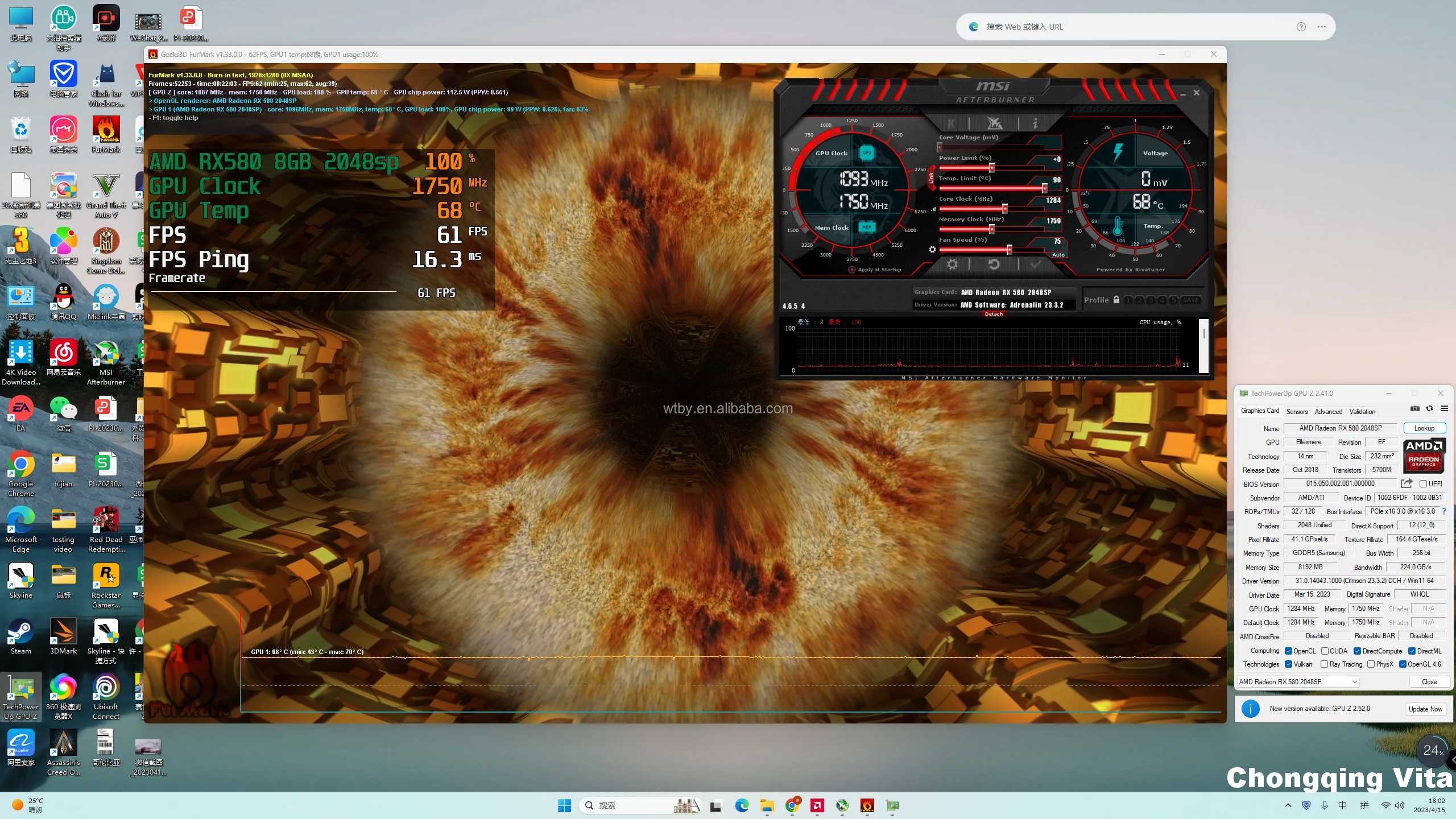Click GPU-Z refresh icon

(1429, 409)
